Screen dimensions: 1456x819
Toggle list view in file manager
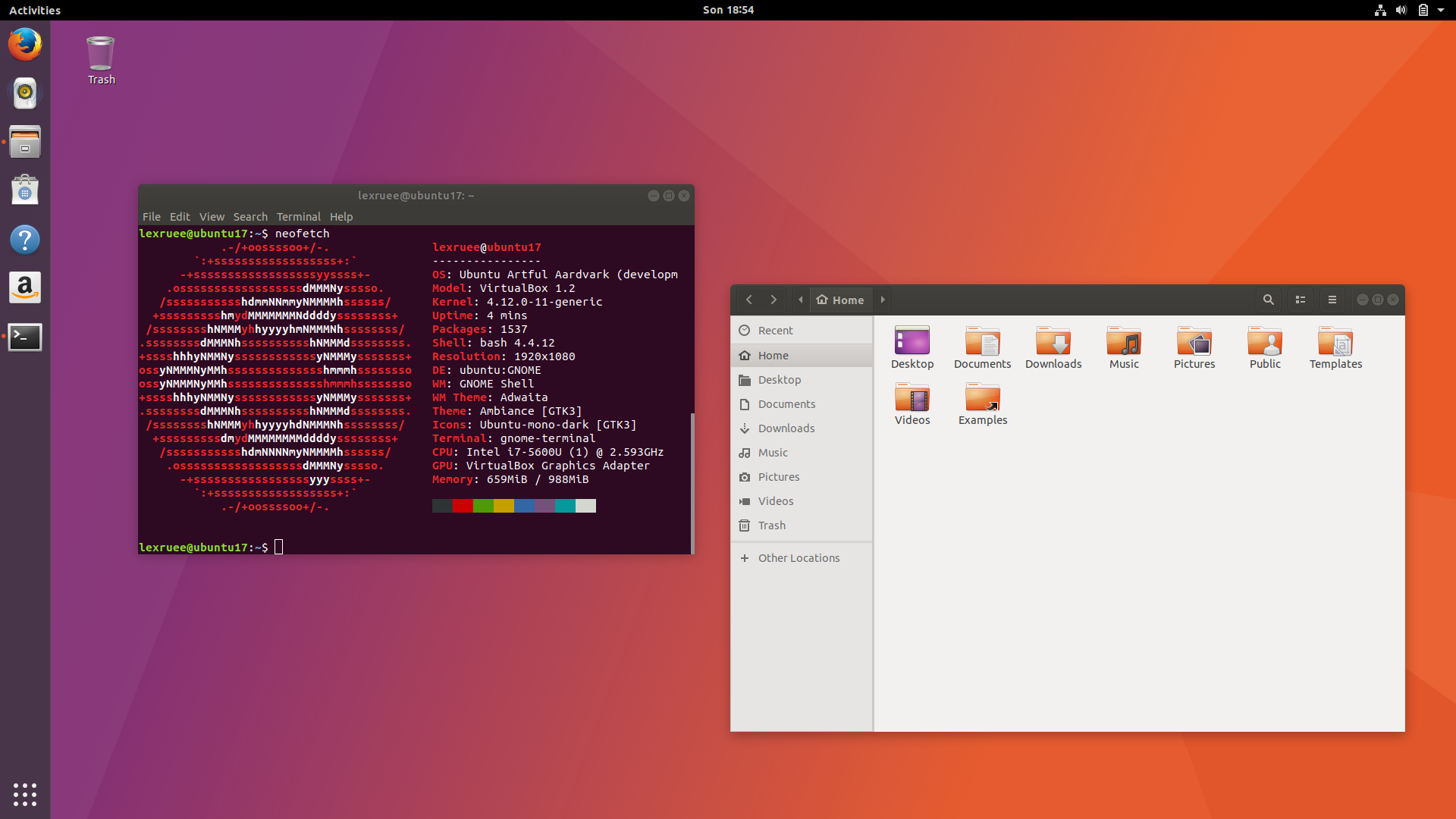pyautogui.click(x=1301, y=300)
